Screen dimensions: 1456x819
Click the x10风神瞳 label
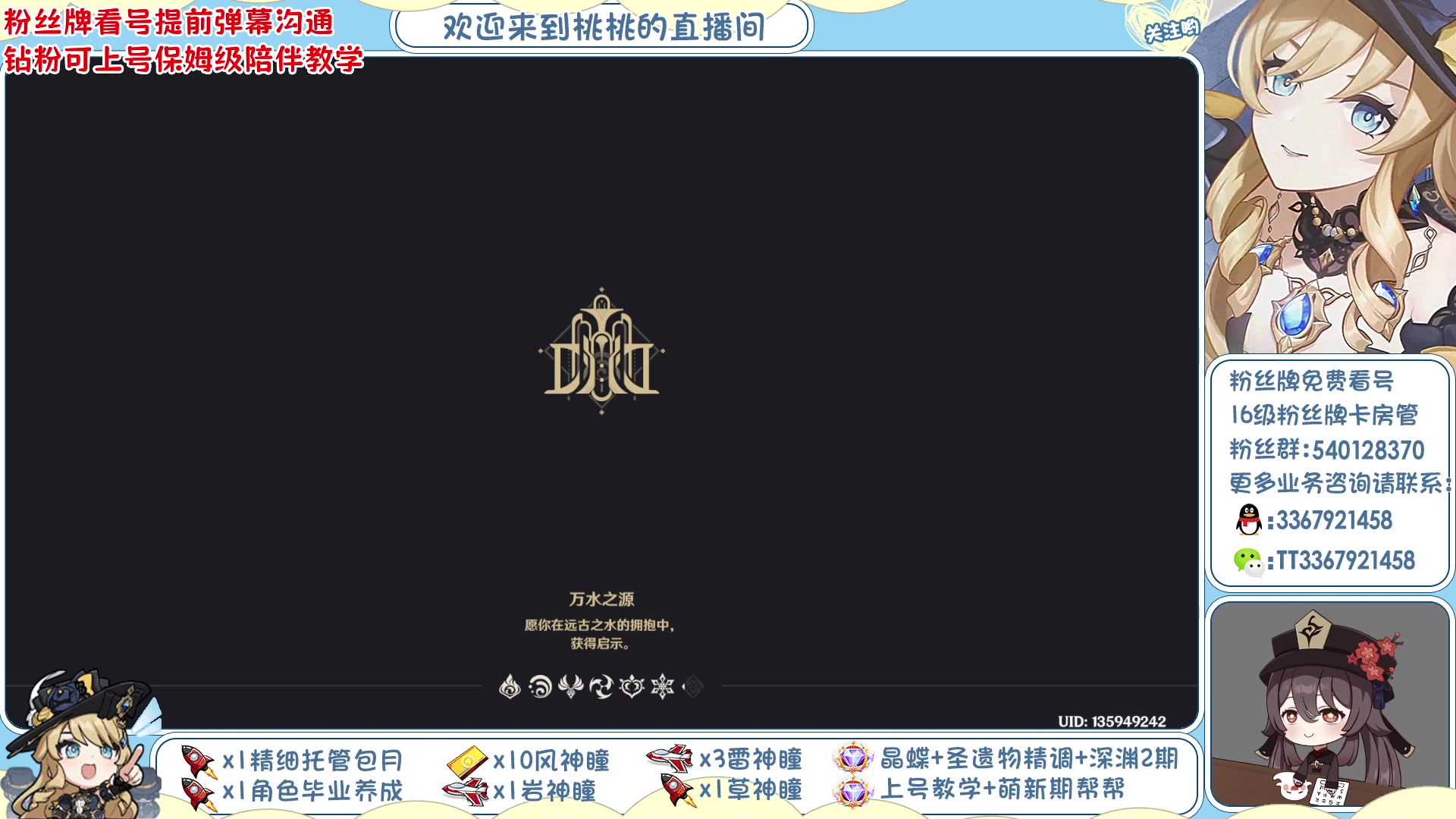tap(551, 761)
